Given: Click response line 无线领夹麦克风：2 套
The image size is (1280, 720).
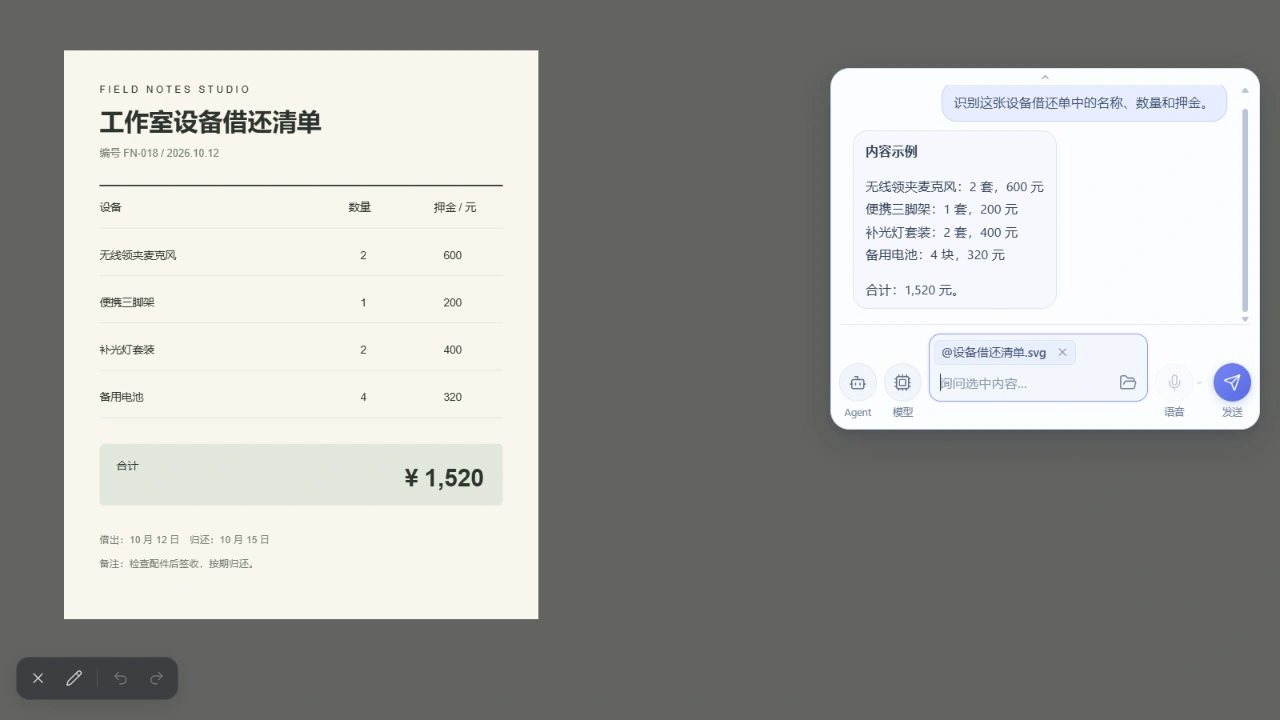Looking at the screenshot, I should click(x=954, y=187).
